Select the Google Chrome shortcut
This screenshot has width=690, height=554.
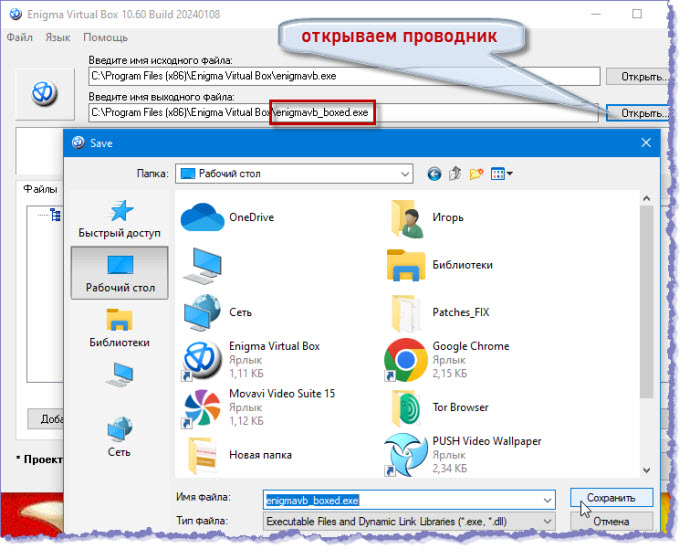coord(447,360)
